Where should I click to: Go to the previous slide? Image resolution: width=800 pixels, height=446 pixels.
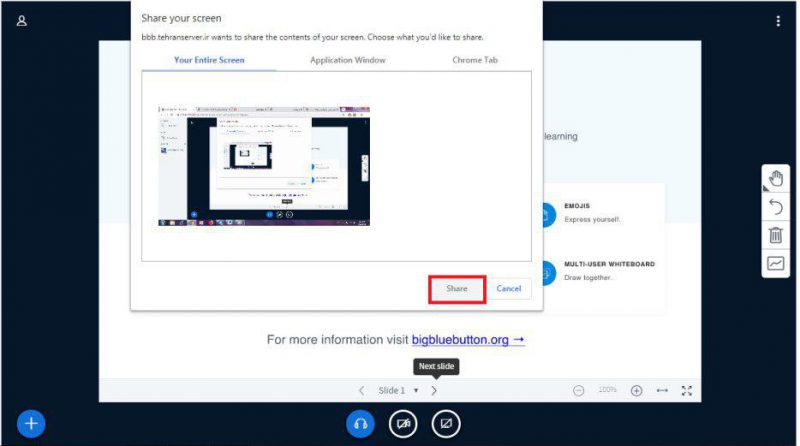[x=362, y=390]
